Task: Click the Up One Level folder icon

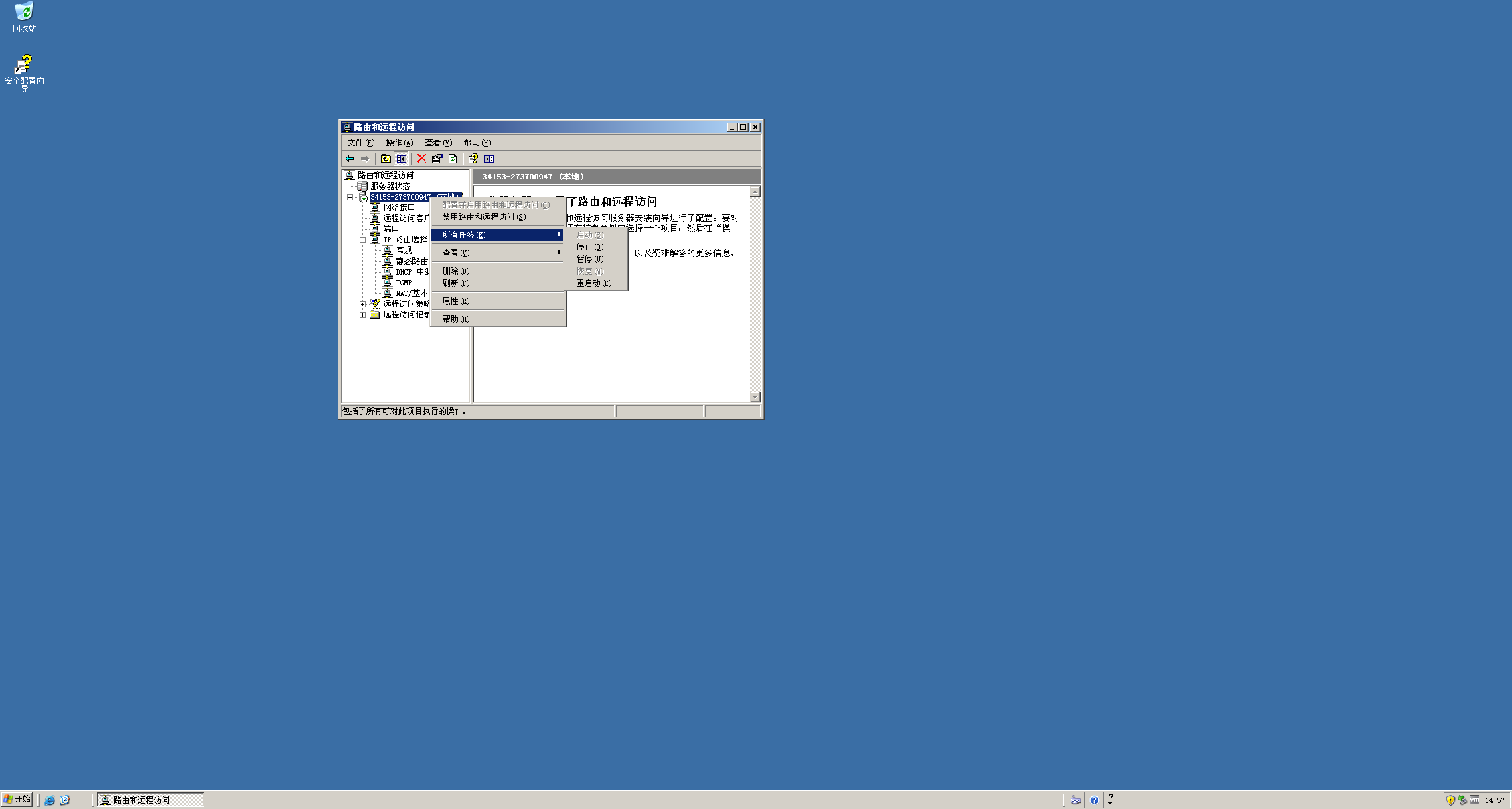Action: (386, 159)
